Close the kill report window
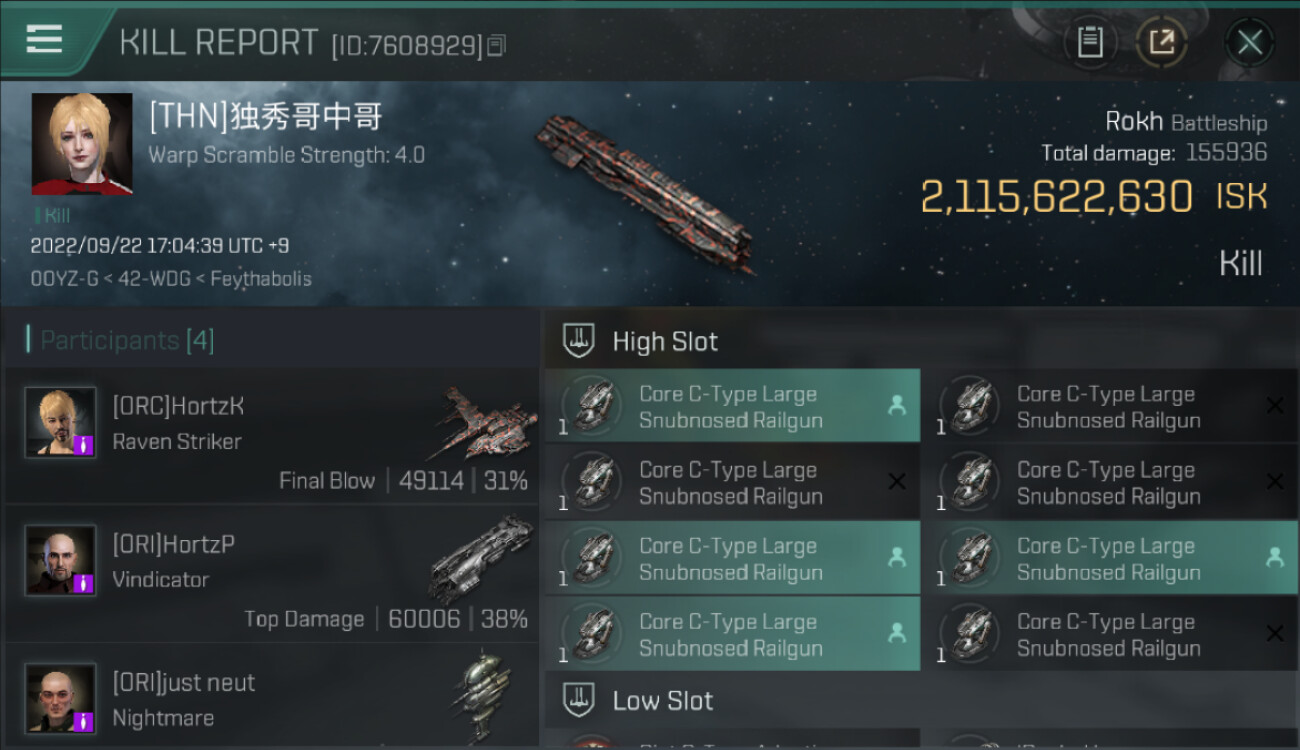Screen dimensions: 1300x750 1249,42
